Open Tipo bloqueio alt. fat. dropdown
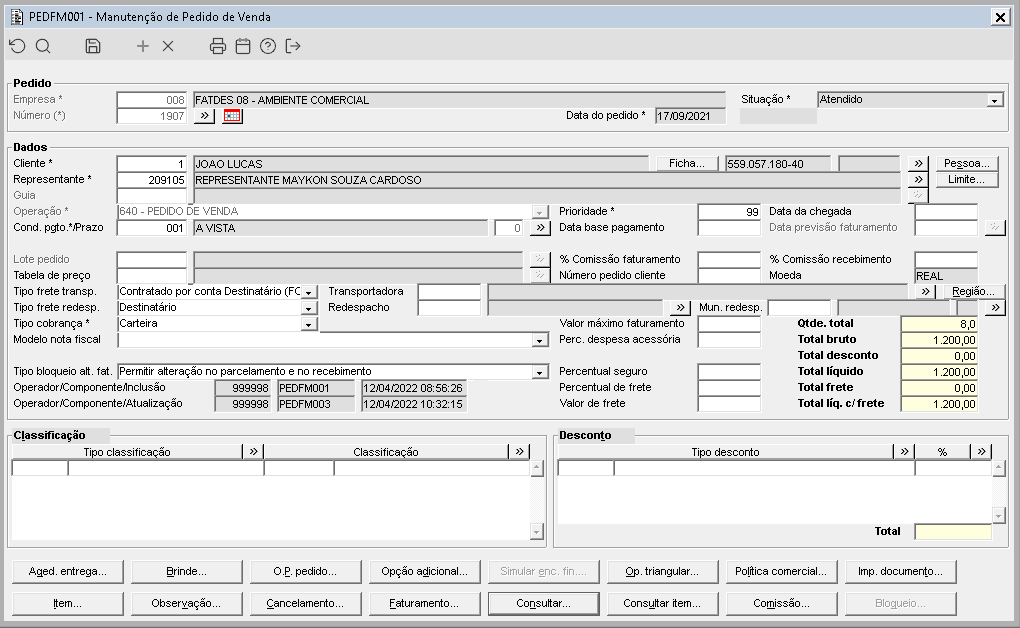 click(540, 372)
